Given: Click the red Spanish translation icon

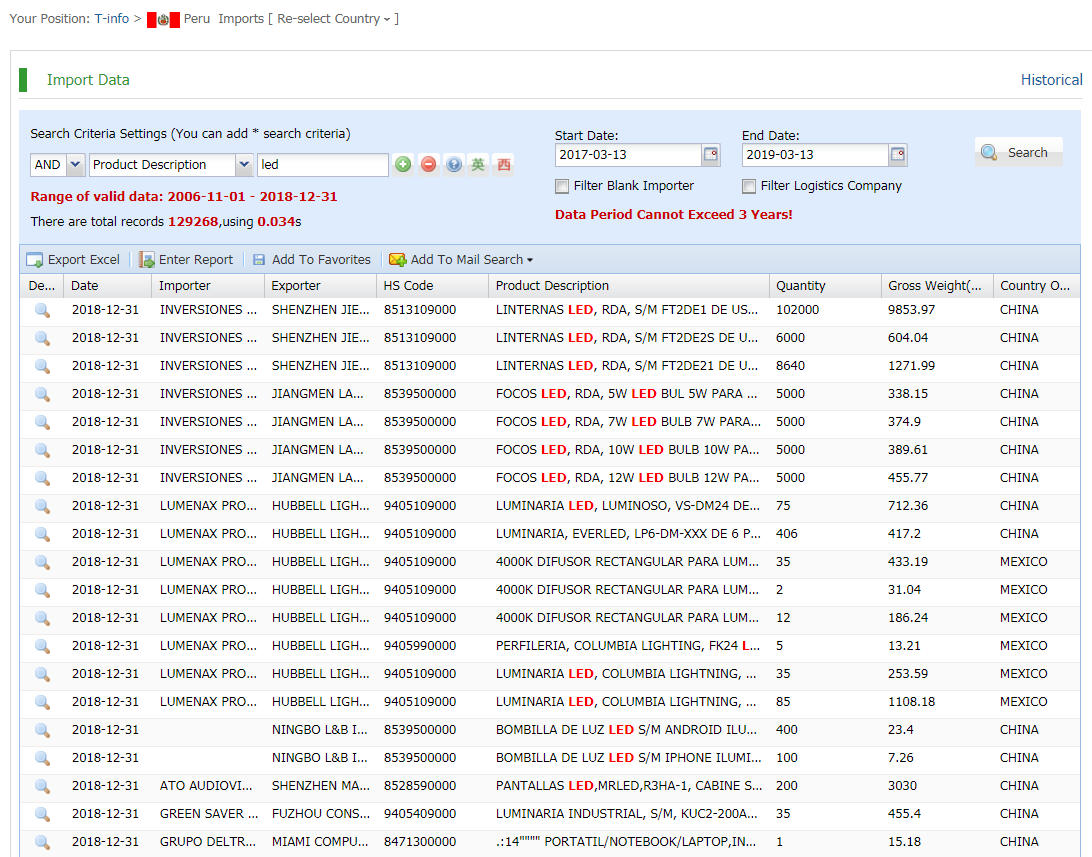Looking at the screenshot, I should point(504,165).
